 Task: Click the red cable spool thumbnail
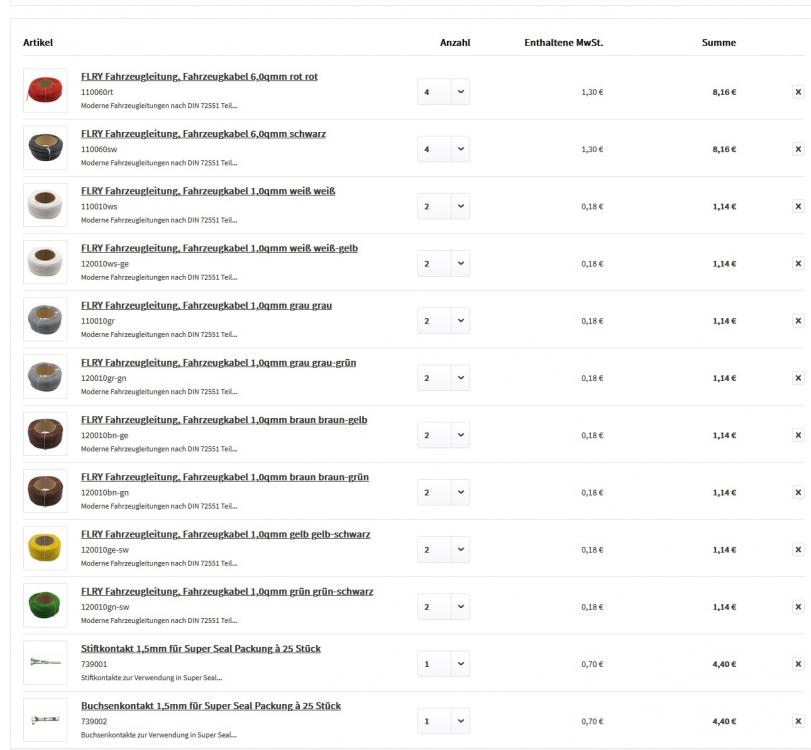click(x=45, y=91)
